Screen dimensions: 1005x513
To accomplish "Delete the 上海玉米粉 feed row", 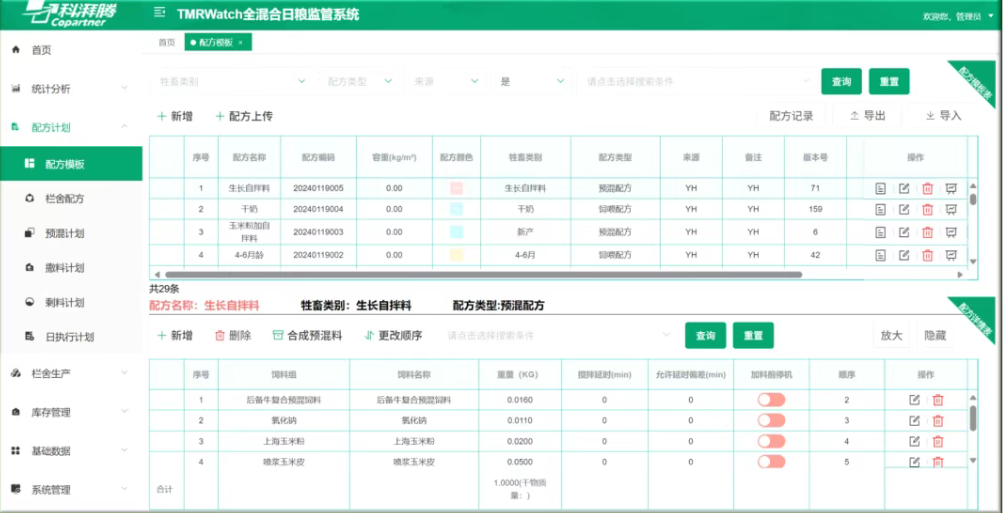I will tap(938, 441).
